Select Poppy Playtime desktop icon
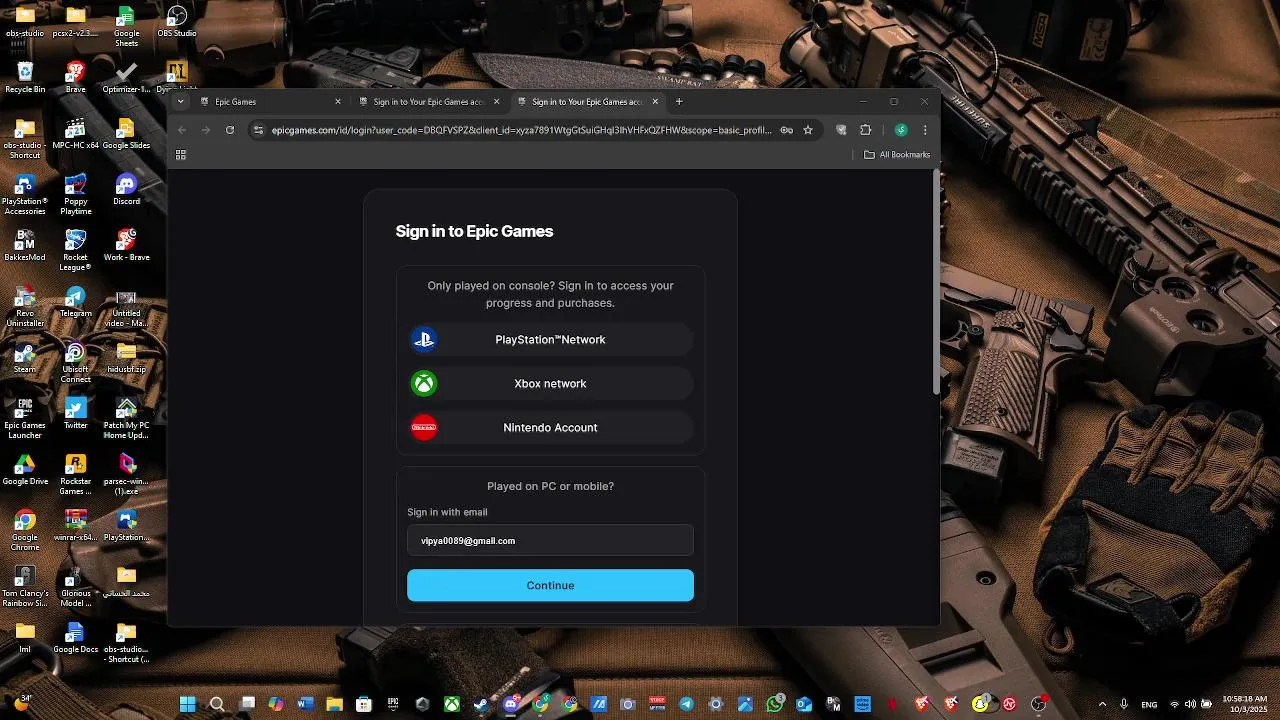This screenshot has height=720, width=1280. coord(75,194)
